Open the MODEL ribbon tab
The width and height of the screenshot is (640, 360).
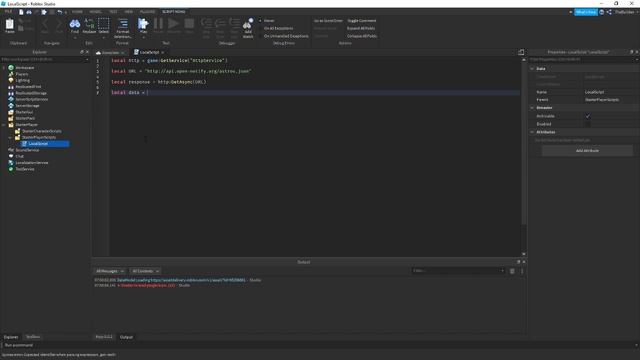(96, 12)
